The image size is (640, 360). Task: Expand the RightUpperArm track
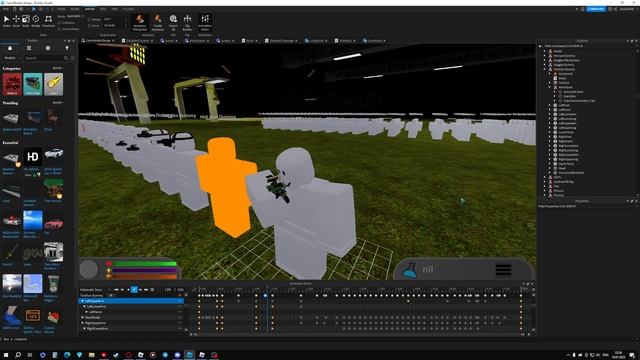coord(82,323)
